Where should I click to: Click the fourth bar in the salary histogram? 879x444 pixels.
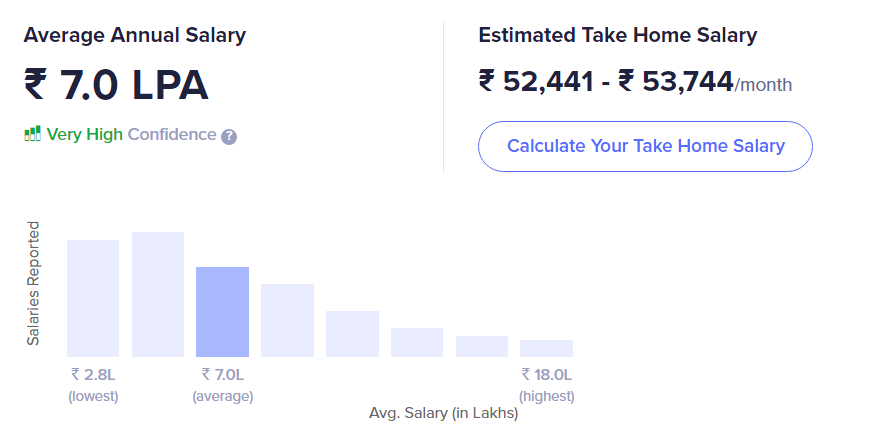(x=287, y=320)
